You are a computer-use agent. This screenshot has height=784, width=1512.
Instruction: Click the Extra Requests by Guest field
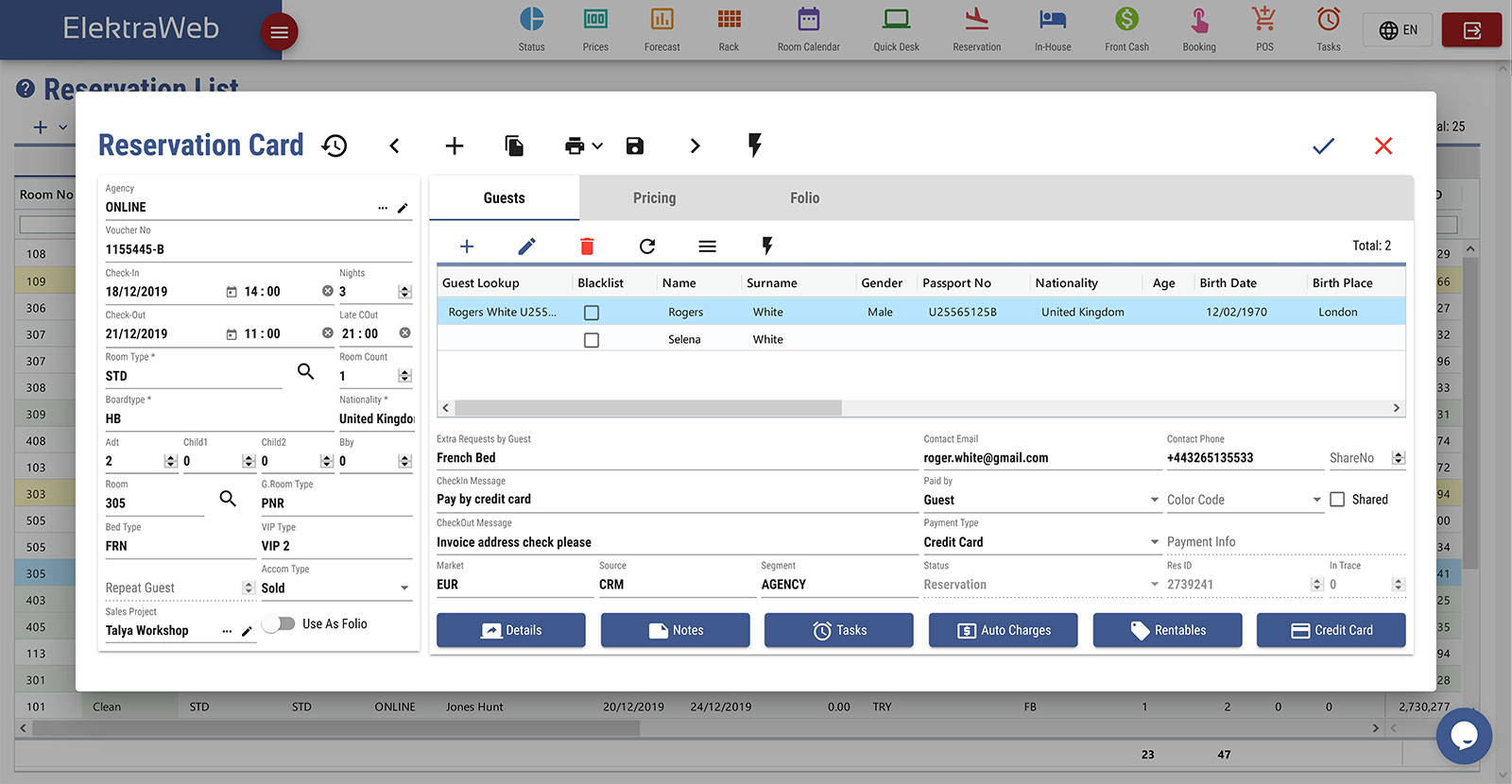[x=677, y=458]
